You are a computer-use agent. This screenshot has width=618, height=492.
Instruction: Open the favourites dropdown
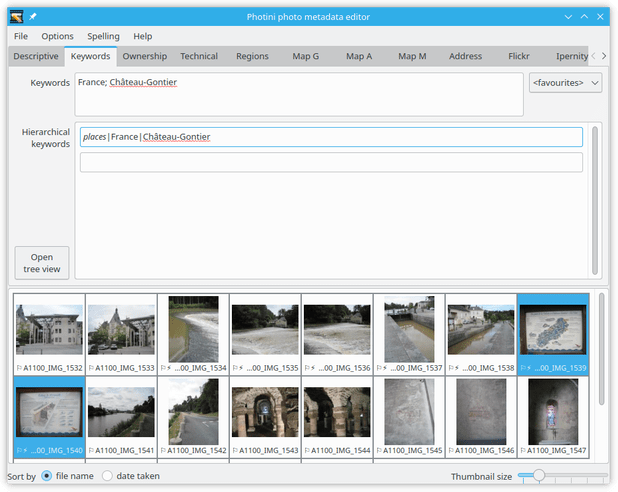[x=565, y=83]
